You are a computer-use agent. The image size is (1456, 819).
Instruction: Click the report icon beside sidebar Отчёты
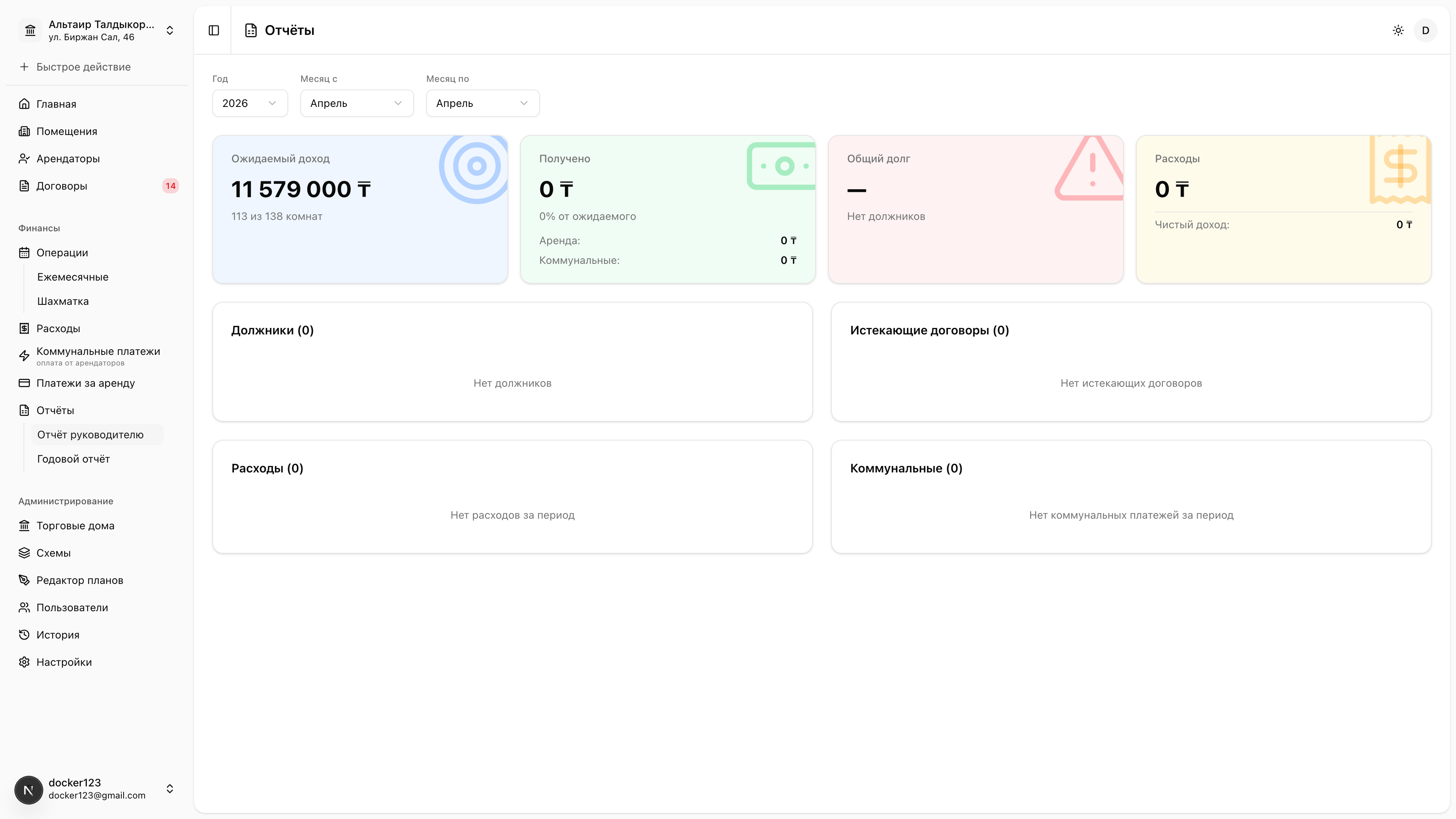coord(24,410)
